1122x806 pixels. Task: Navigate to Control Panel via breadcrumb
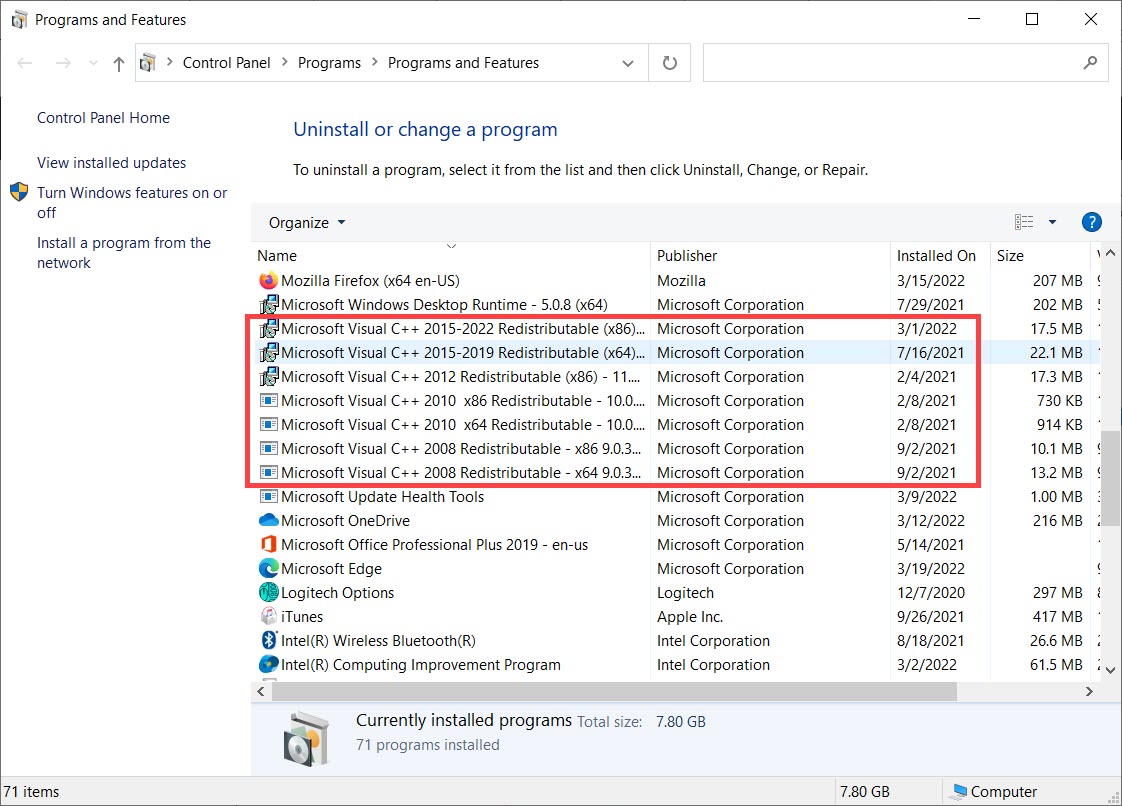click(x=227, y=62)
